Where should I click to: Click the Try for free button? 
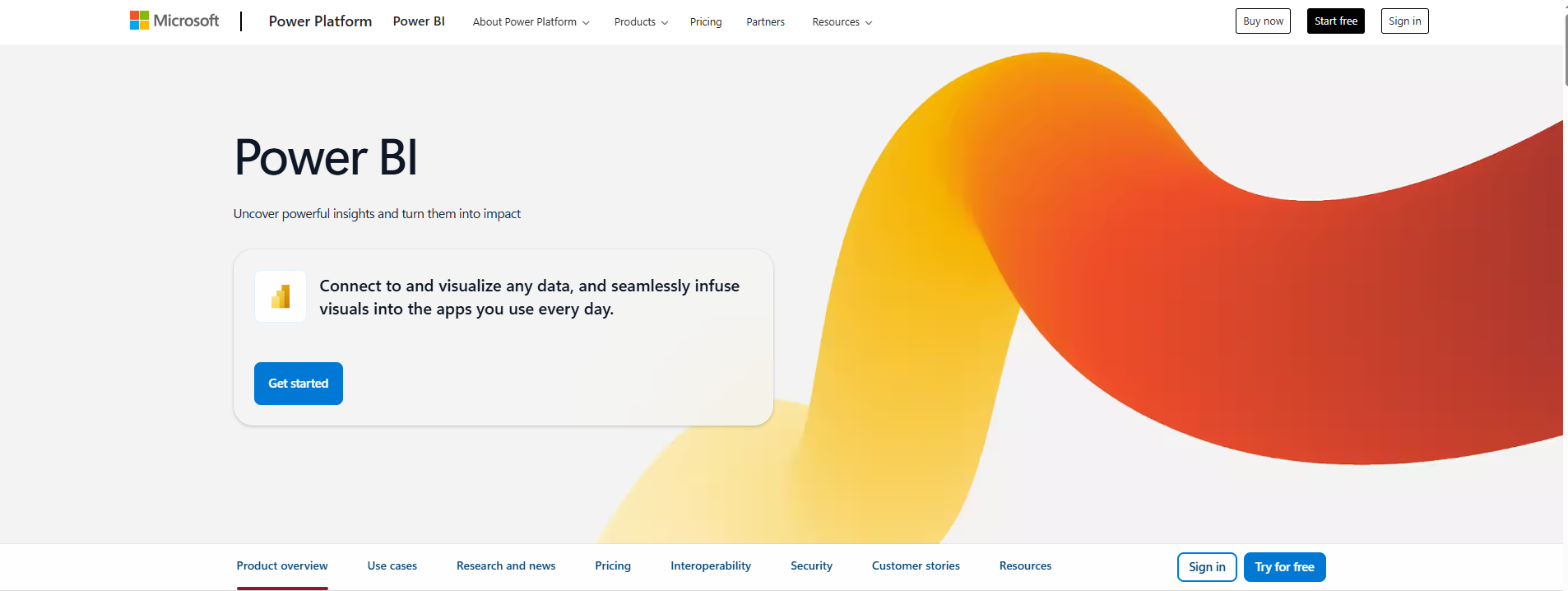[1284, 567]
